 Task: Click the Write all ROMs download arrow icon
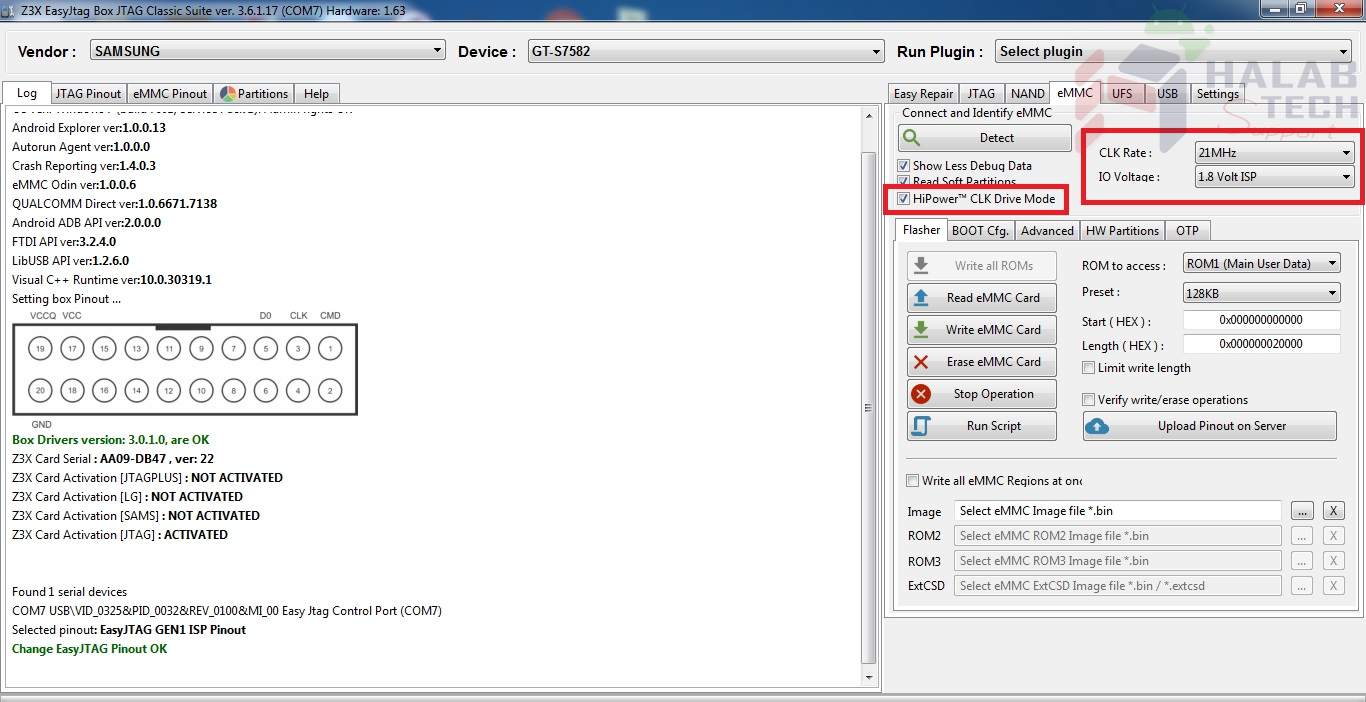click(921, 266)
